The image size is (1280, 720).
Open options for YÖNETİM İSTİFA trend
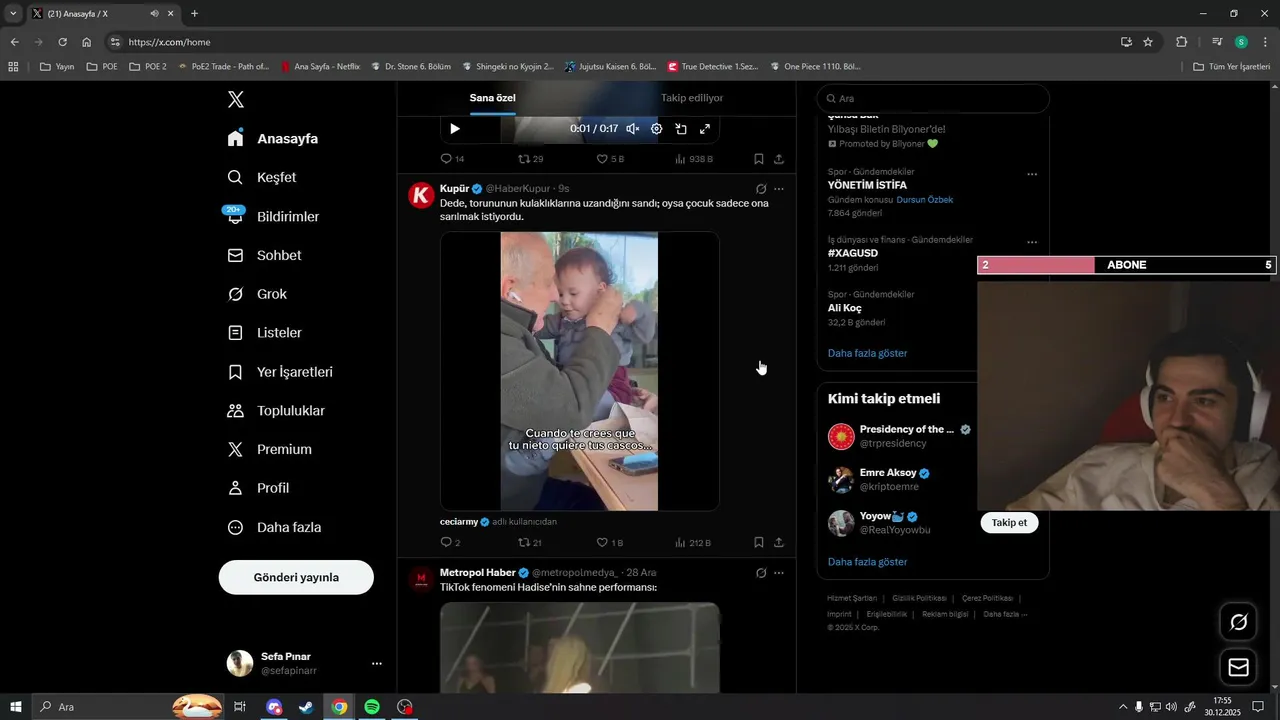(x=1032, y=174)
